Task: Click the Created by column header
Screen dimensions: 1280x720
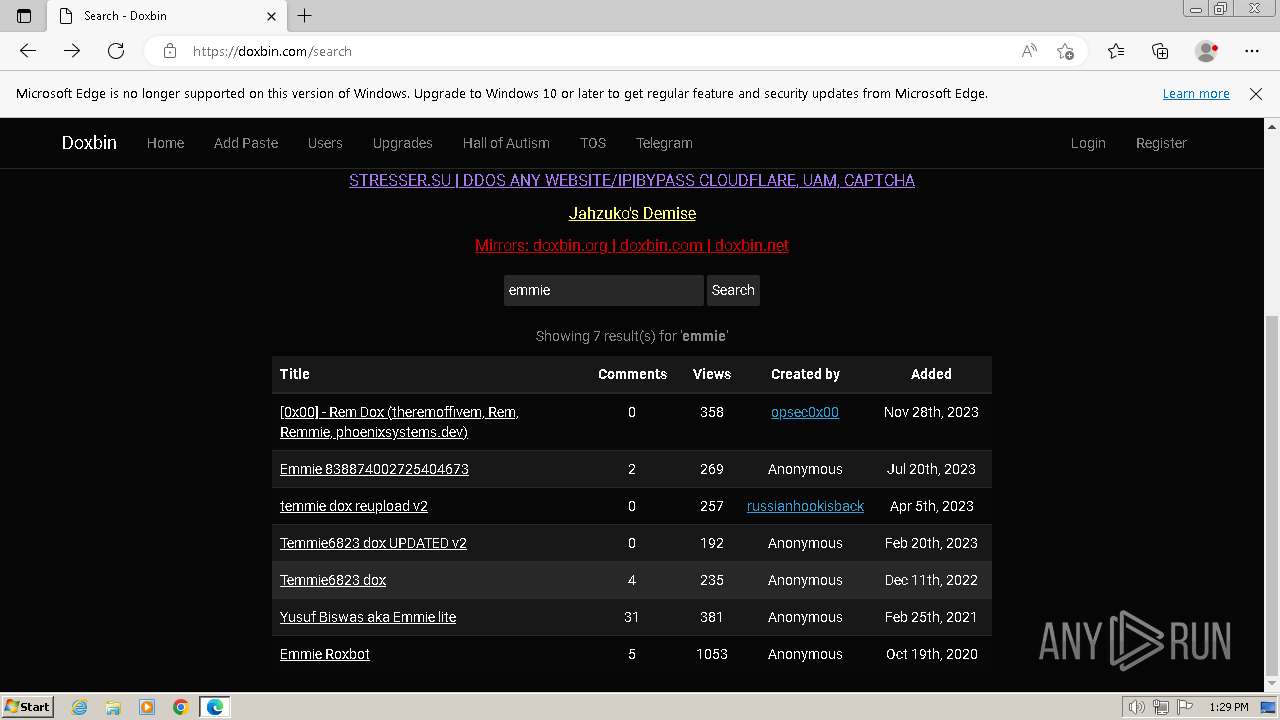Action: (805, 374)
